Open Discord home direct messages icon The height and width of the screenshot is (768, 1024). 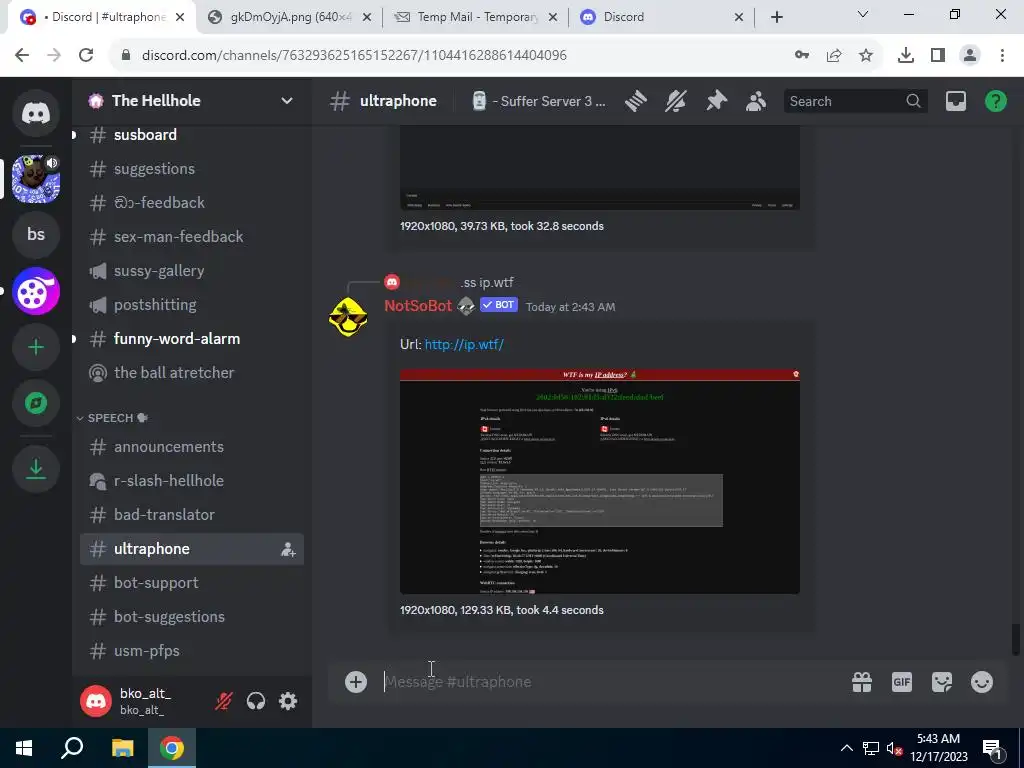coord(36,113)
